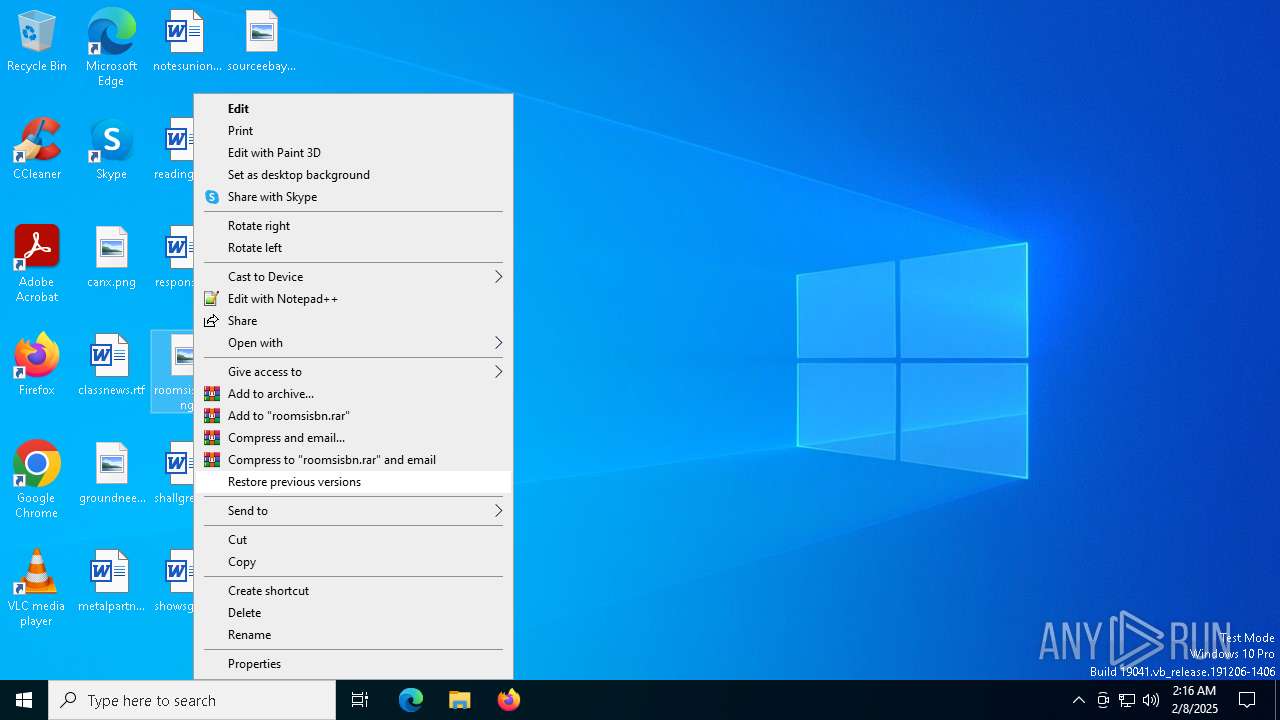
Task: Choose Restore previous versions
Action: click(x=353, y=482)
